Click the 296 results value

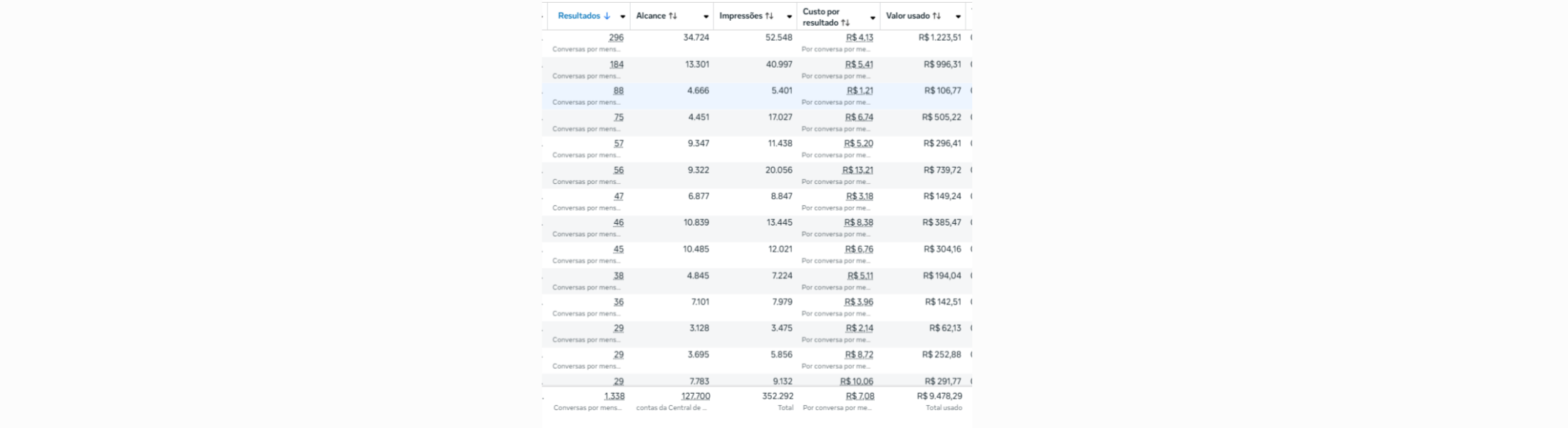point(616,38)
